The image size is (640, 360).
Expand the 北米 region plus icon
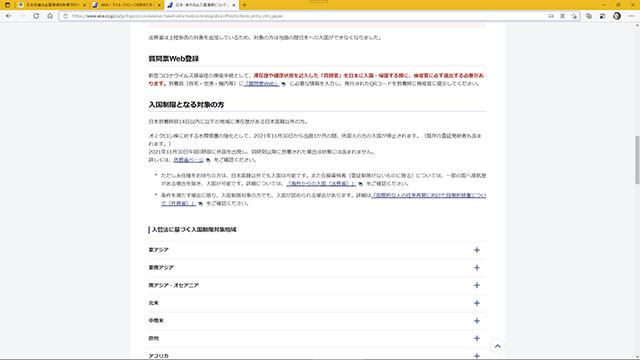coord(476,303)
